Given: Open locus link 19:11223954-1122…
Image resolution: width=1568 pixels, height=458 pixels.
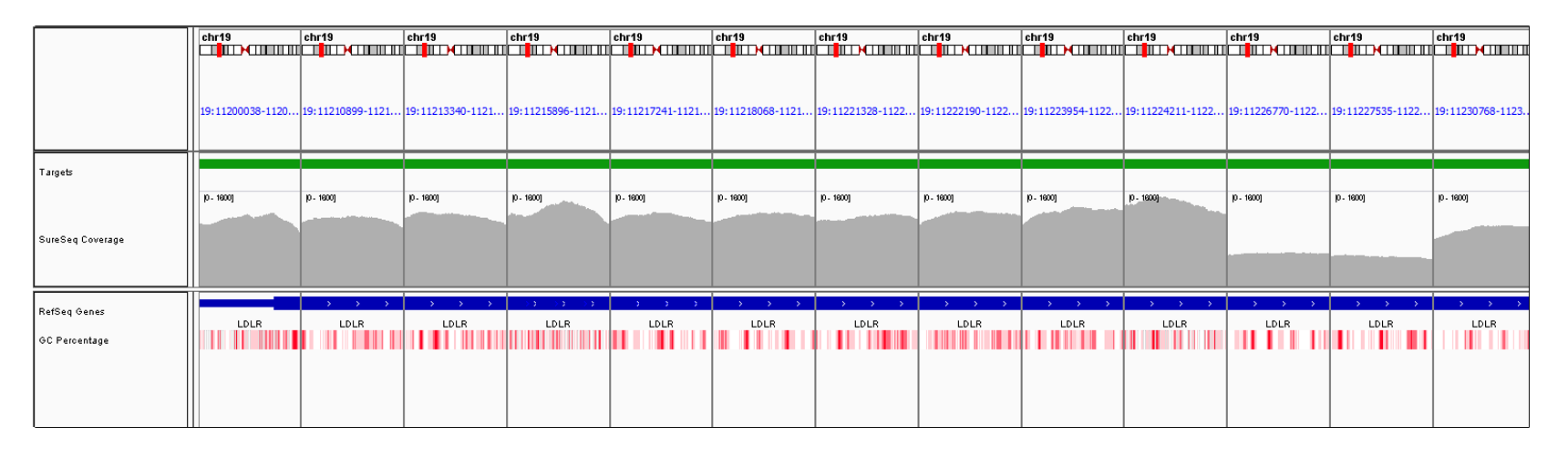Looking at the screenshot, I should (x=1072, y=111).
